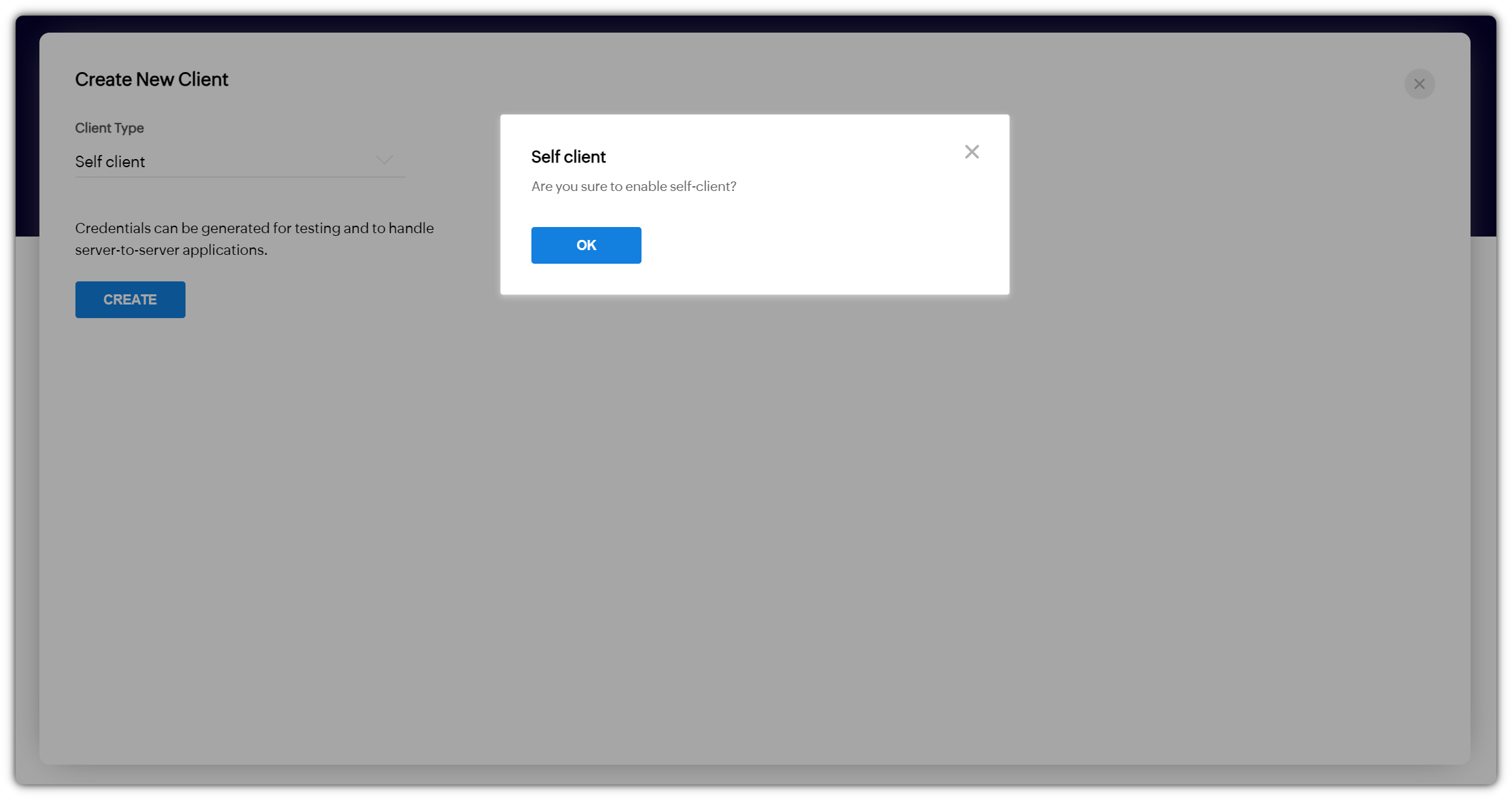
Task: Click the CREATE button below the description
Action: tap(130, 299)
